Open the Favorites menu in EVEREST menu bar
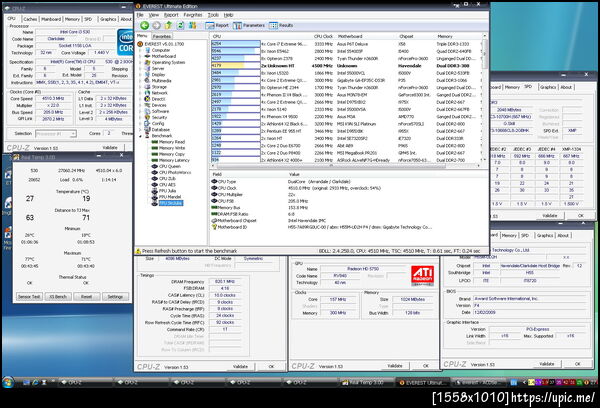The height and width of the screenshot is (408, 600). (192, 15)
